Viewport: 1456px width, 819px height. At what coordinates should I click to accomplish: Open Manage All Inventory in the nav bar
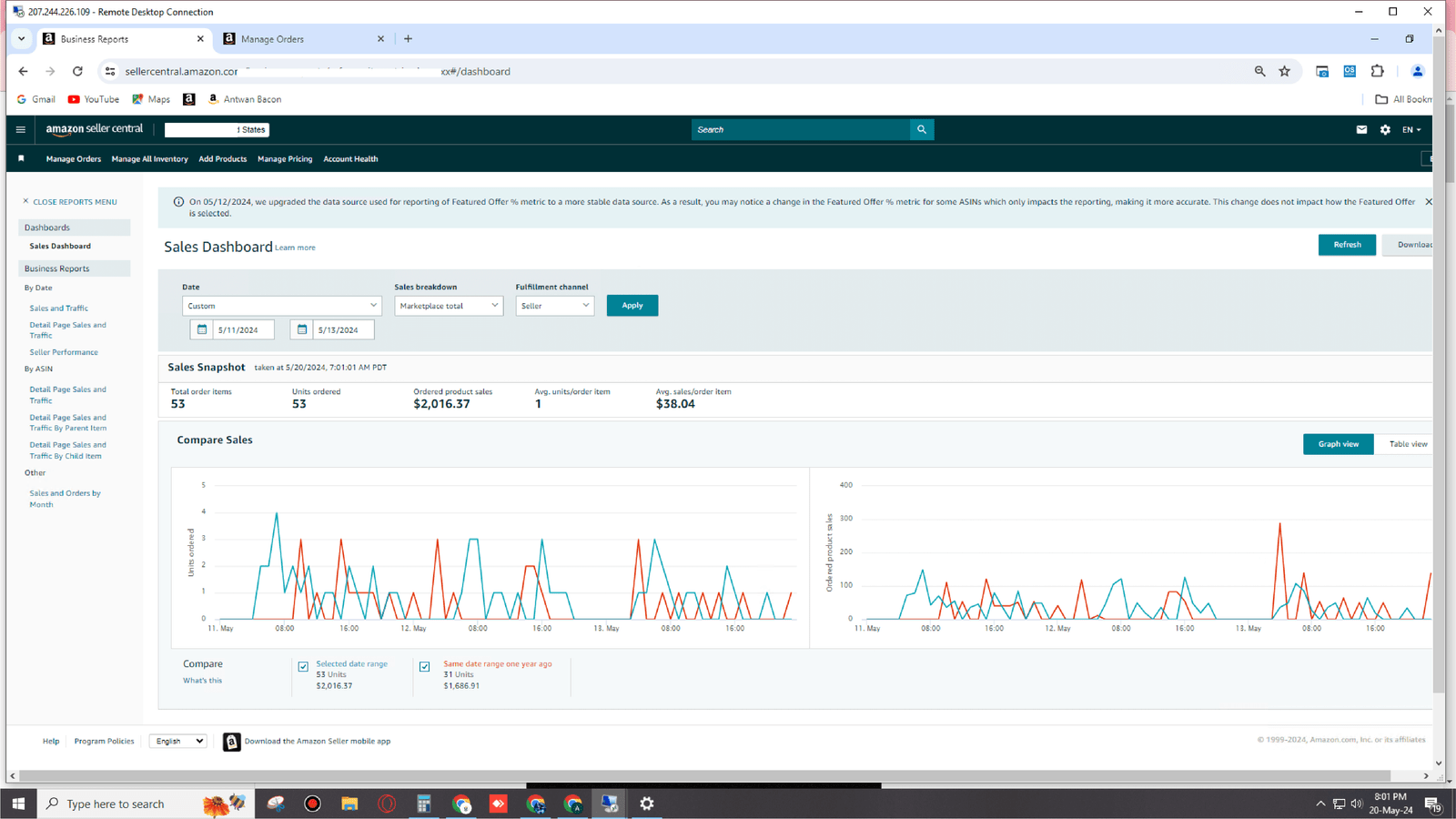tap(149, 158)
